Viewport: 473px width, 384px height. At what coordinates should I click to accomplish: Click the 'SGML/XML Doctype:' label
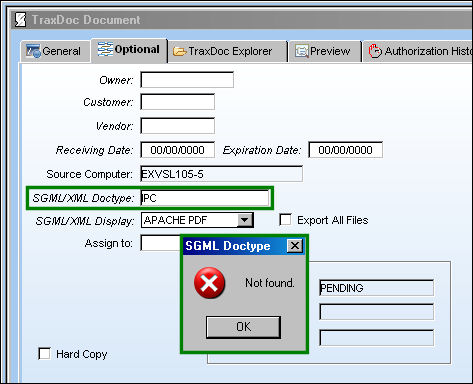[83, 198]
